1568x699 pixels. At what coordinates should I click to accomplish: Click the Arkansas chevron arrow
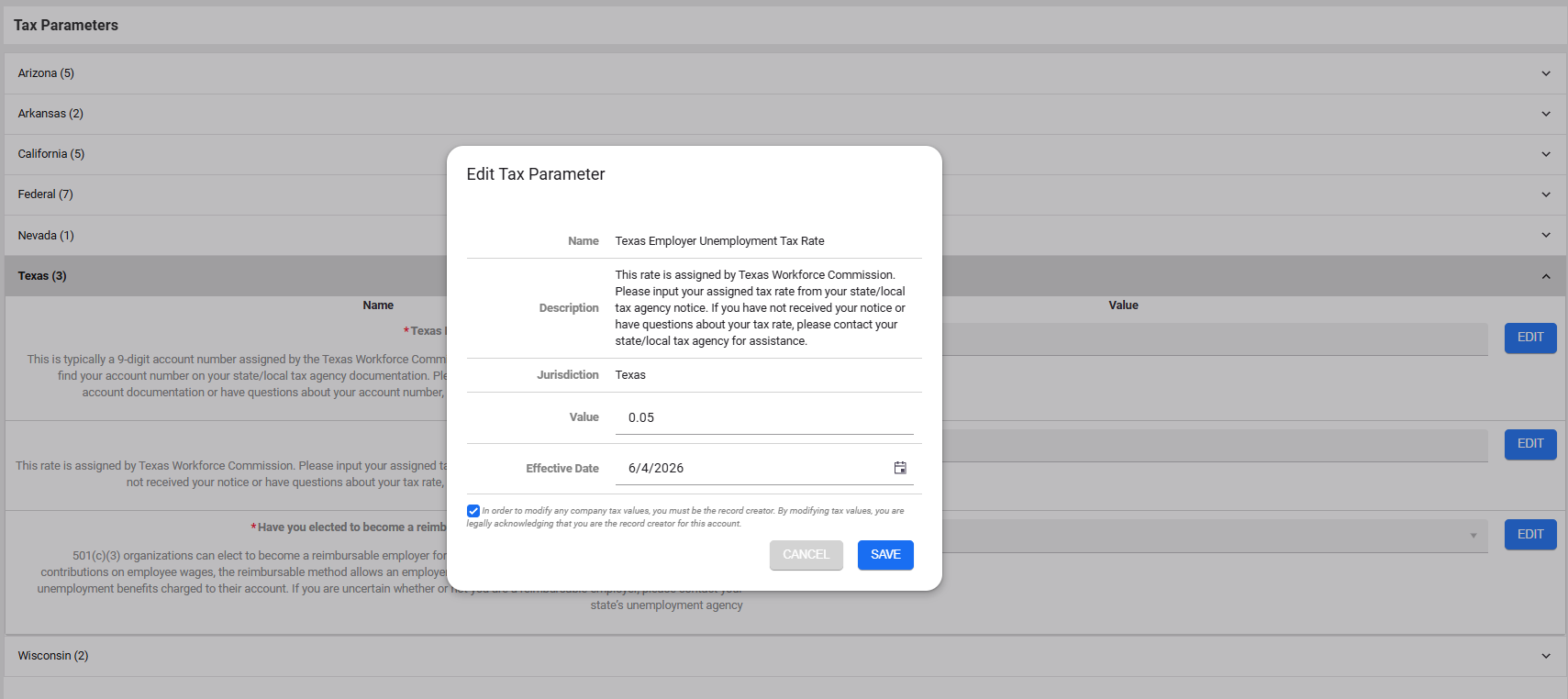pyautogui.click(x=1546, y=114)
